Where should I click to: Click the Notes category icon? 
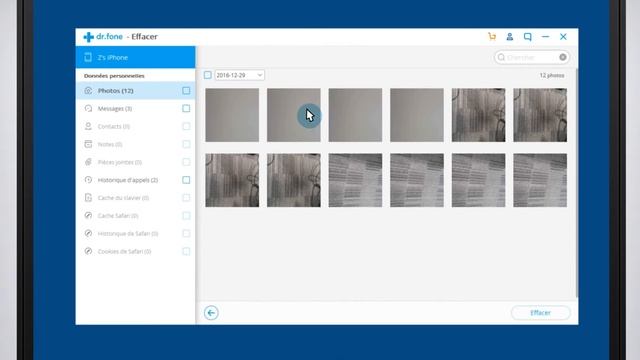[88, 144]
